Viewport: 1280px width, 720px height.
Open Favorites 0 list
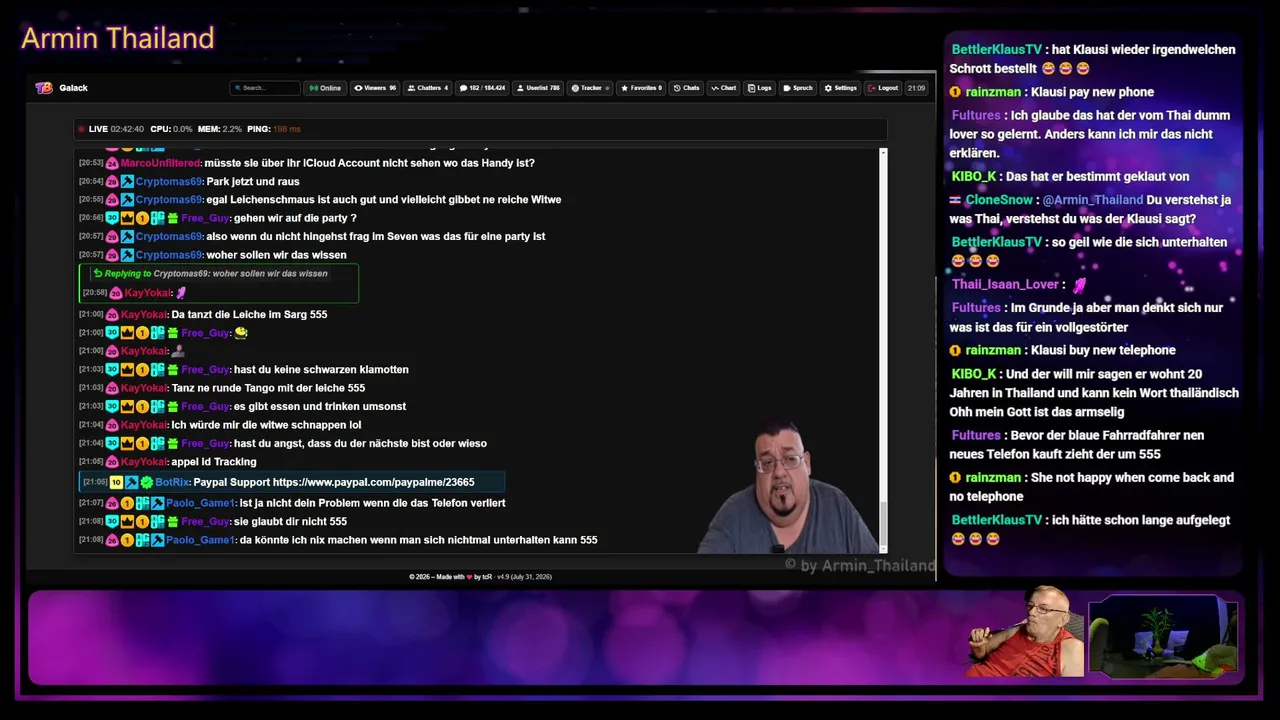[641, 88]
